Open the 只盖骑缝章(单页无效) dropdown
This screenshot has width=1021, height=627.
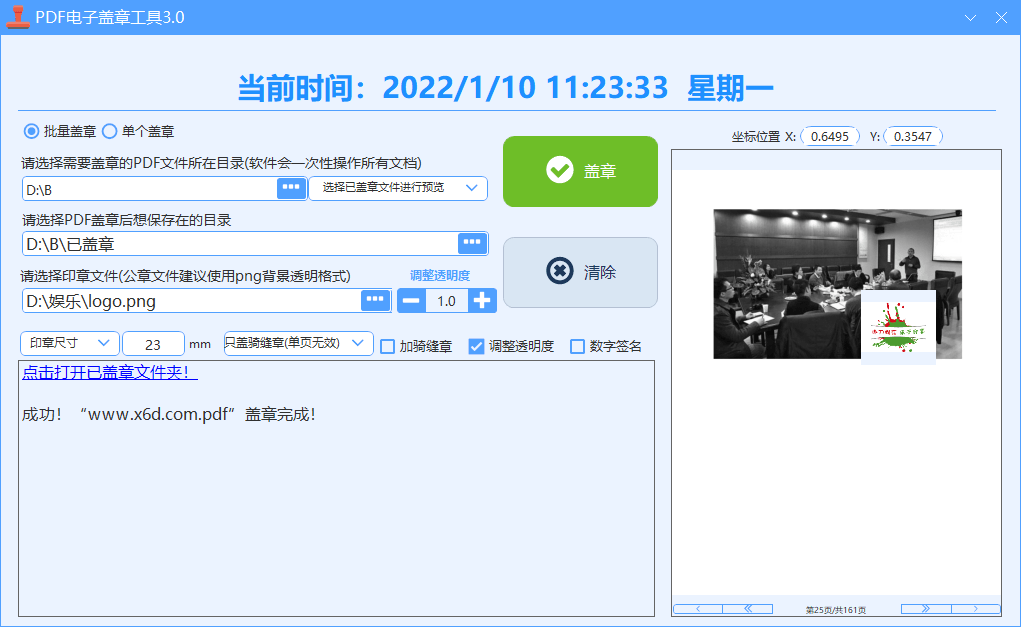click(296, 343)
